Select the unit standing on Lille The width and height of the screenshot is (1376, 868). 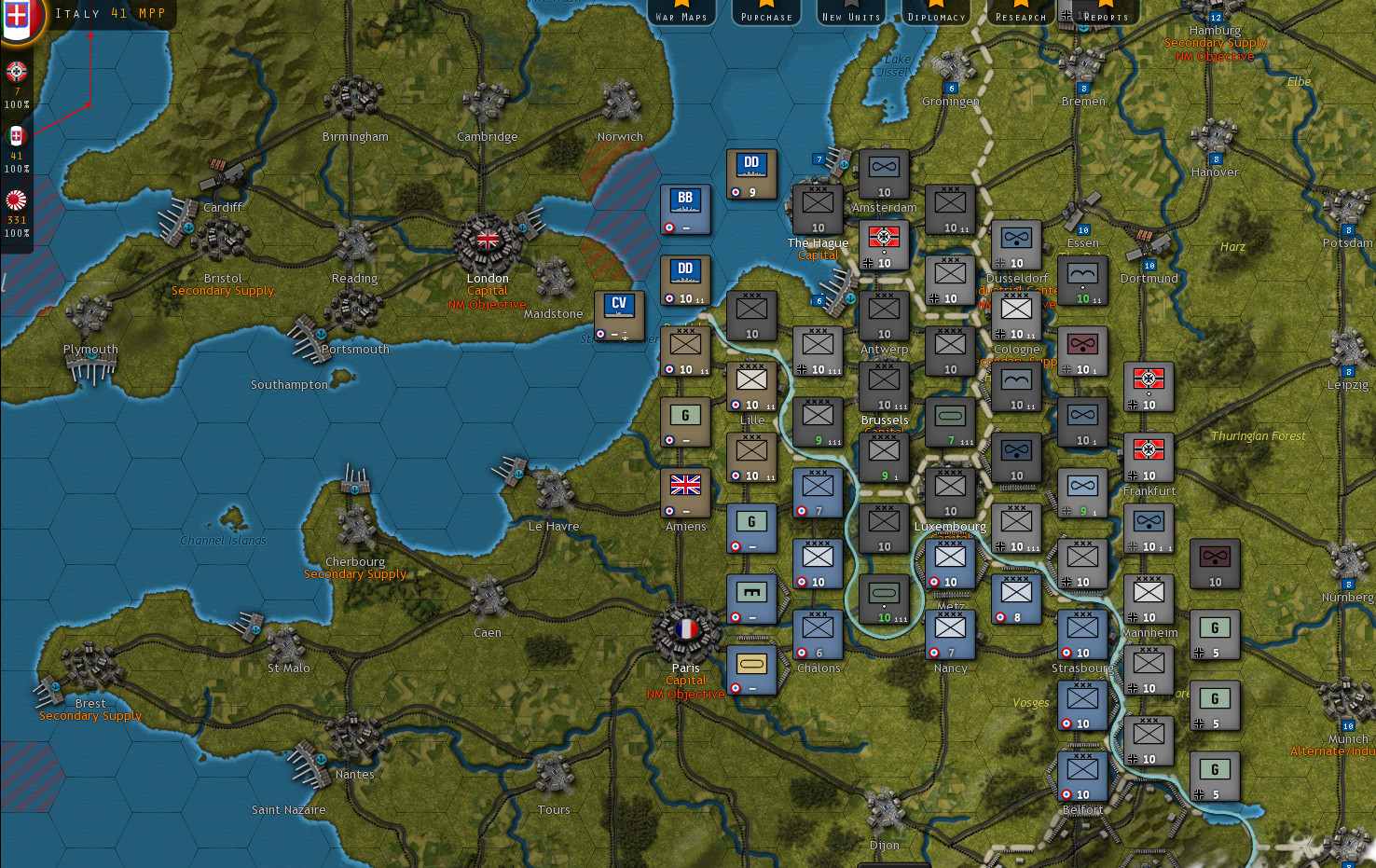[751, 386]
